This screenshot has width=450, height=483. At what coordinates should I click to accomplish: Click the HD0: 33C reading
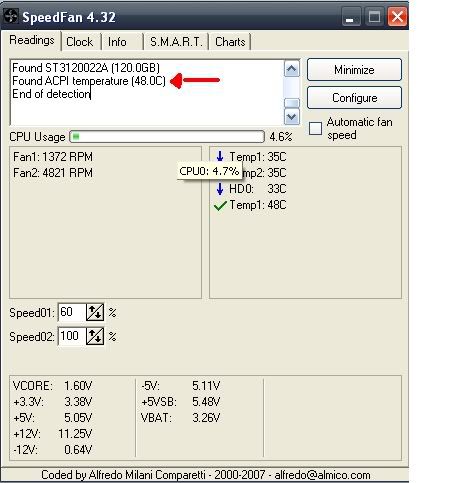258,189
